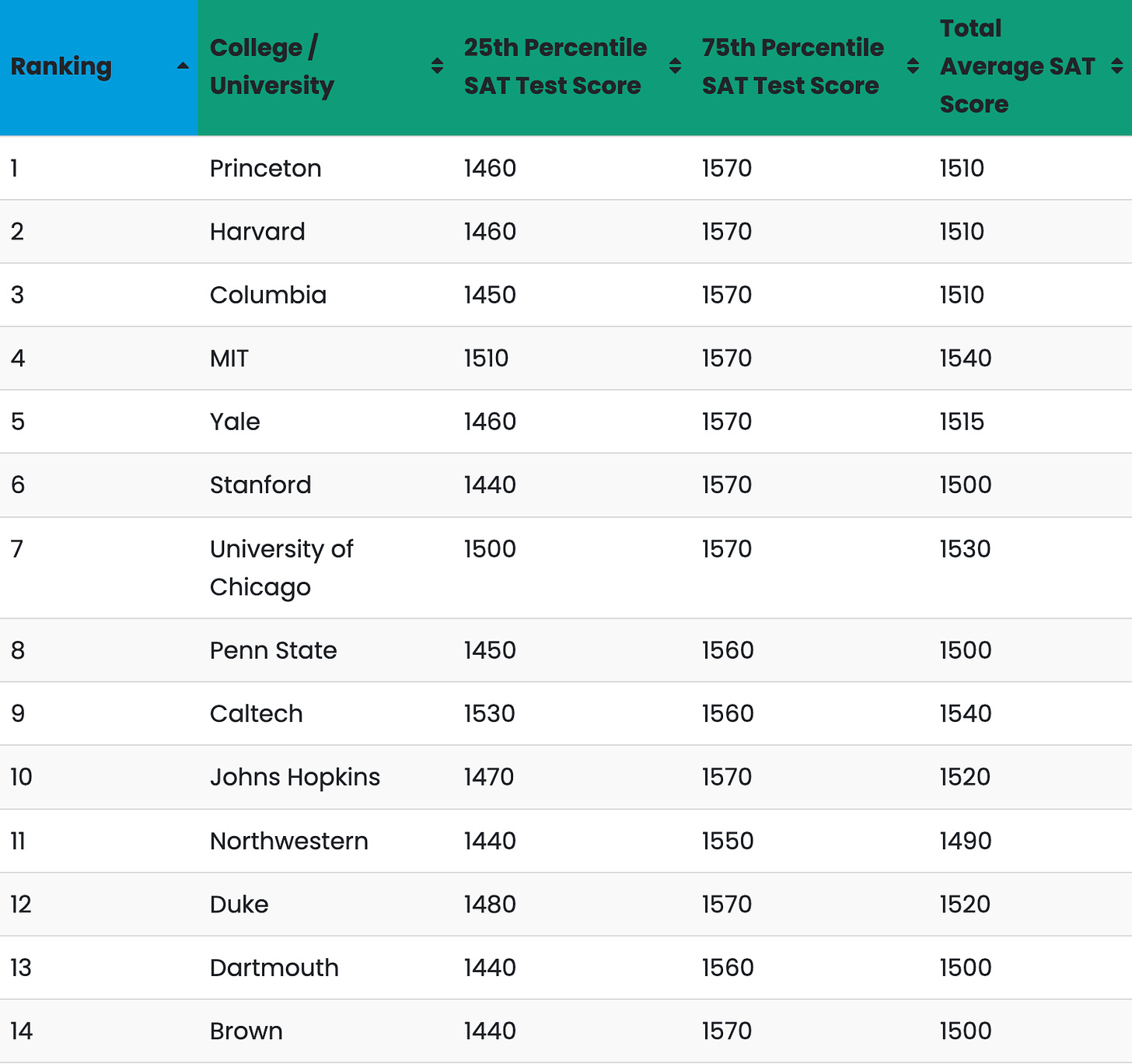
Task: Click Caltech's 1530 25th percentile score
Action: [490, 714]
